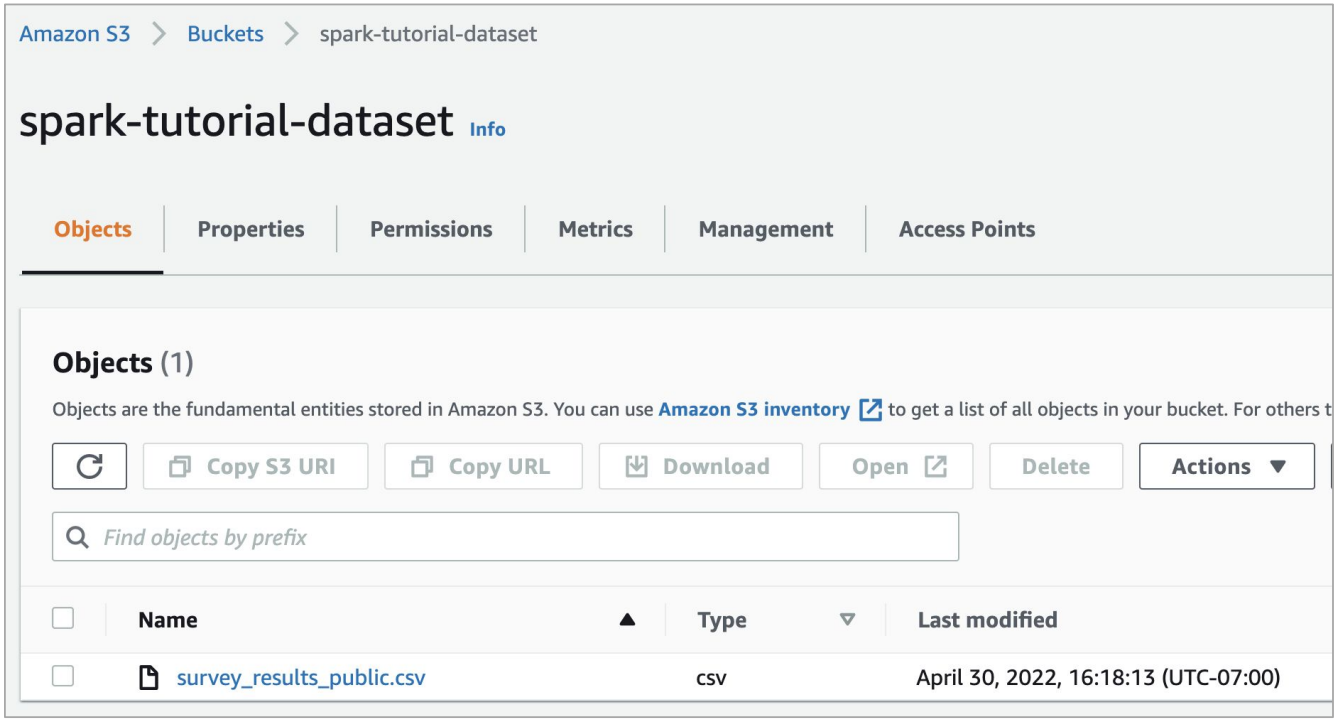Screen dimensions: 1339x723
Task: Focus the Find objects by prefix field
Action: (520, 538)
